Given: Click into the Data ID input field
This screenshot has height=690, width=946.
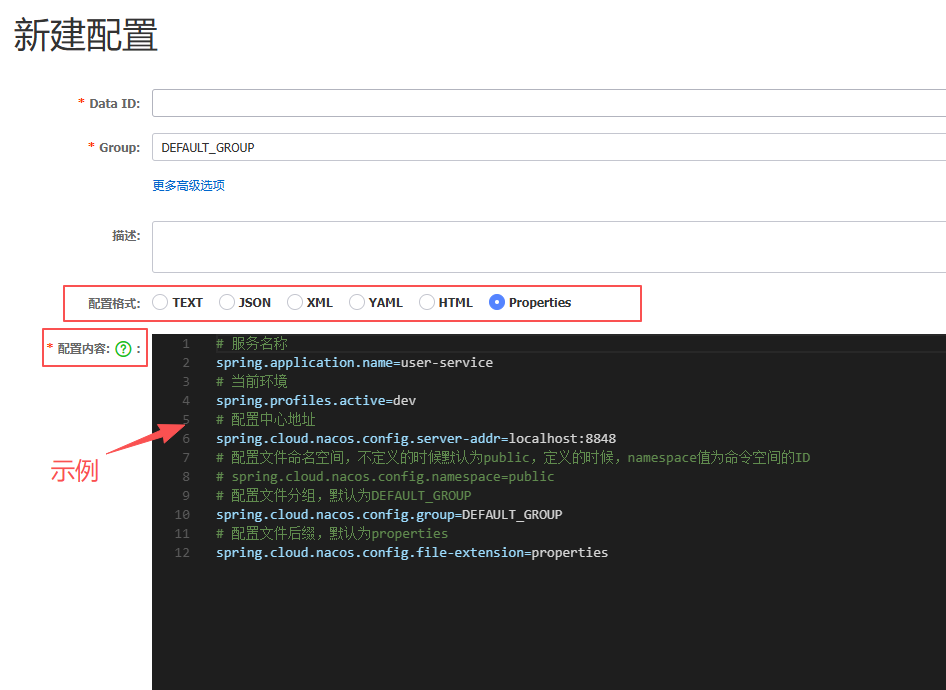Looking at the screenshot, I should pos(548,103).
